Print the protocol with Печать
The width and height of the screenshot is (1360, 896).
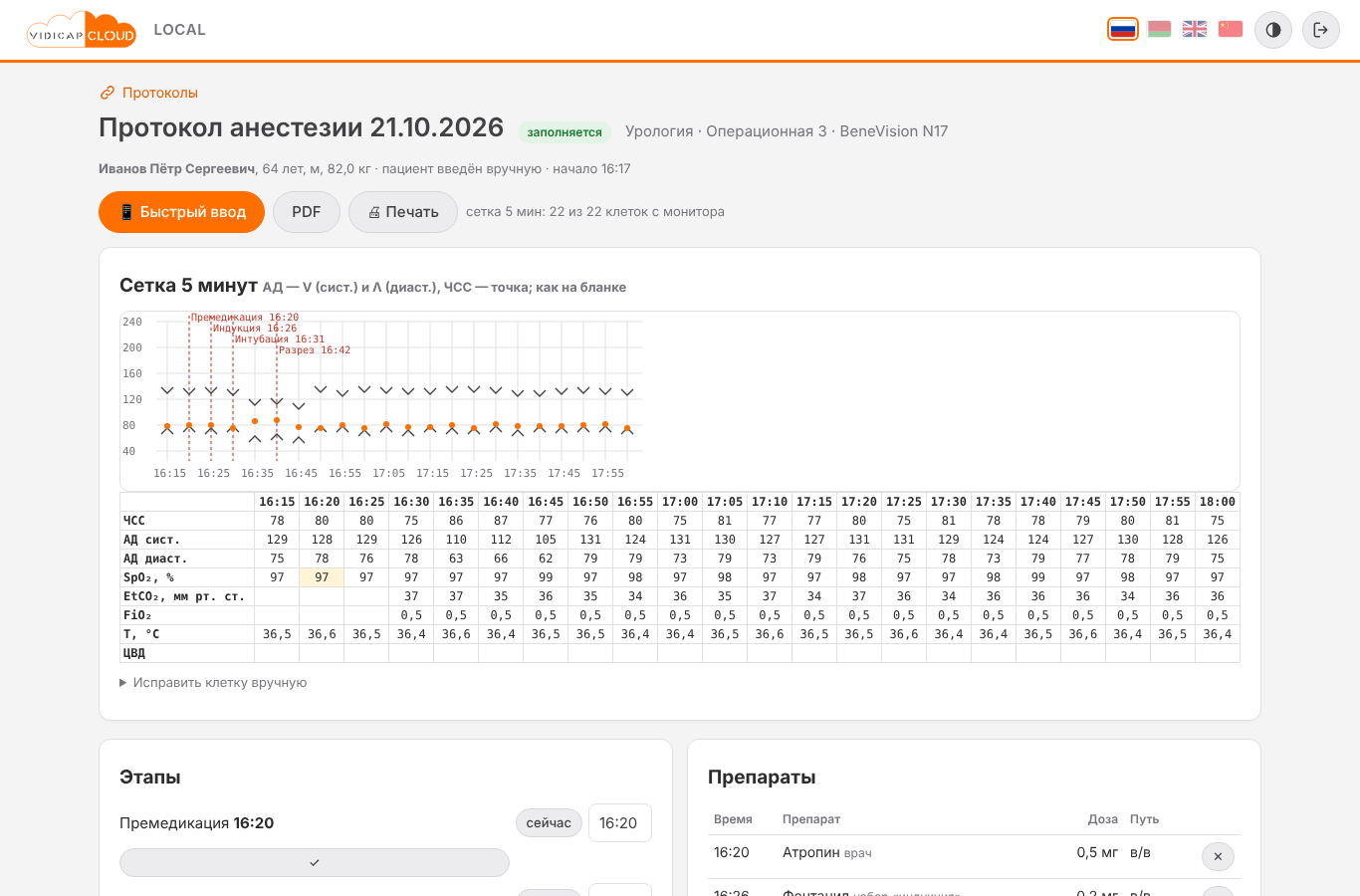tap(403, 212)
